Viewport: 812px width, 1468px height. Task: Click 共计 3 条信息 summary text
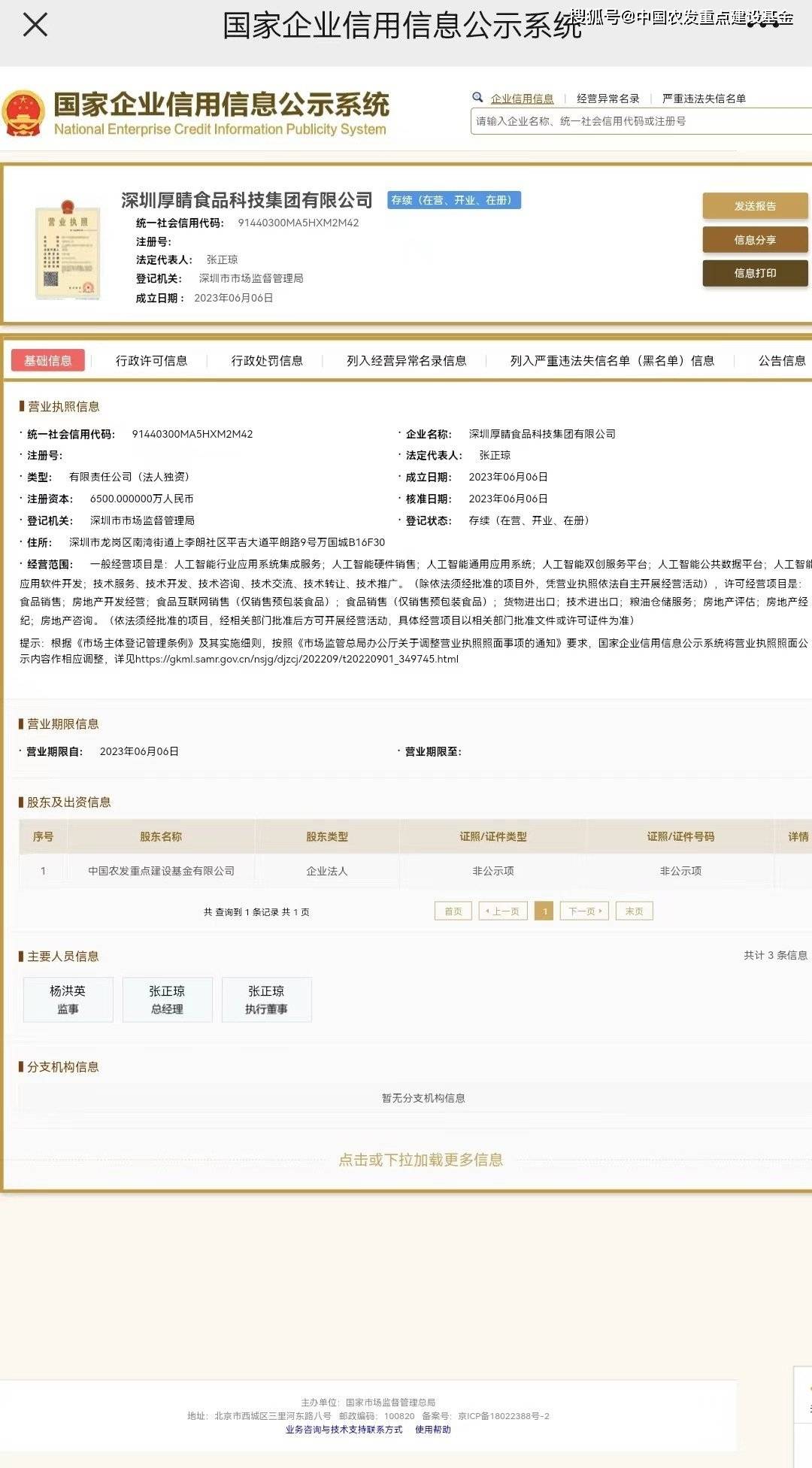click(776, 955)
